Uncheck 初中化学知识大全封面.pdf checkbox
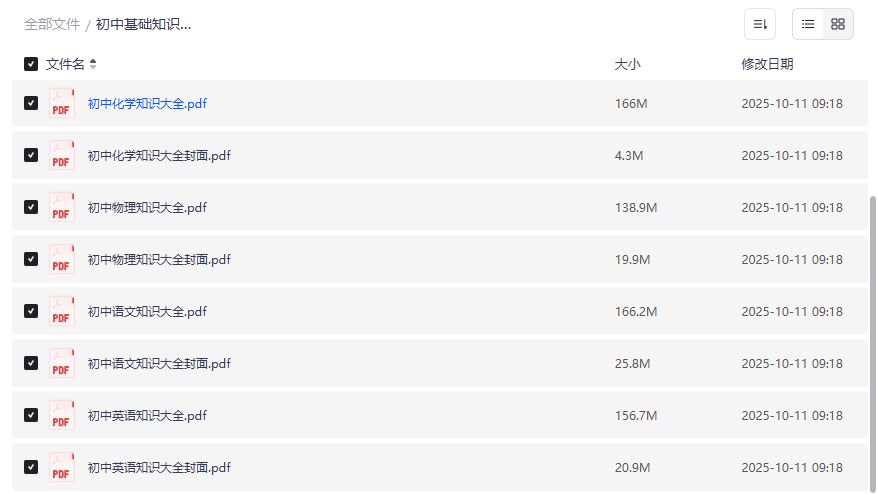Screen dimensions: 878x495 pyautogui.click(x=31, y=155)
